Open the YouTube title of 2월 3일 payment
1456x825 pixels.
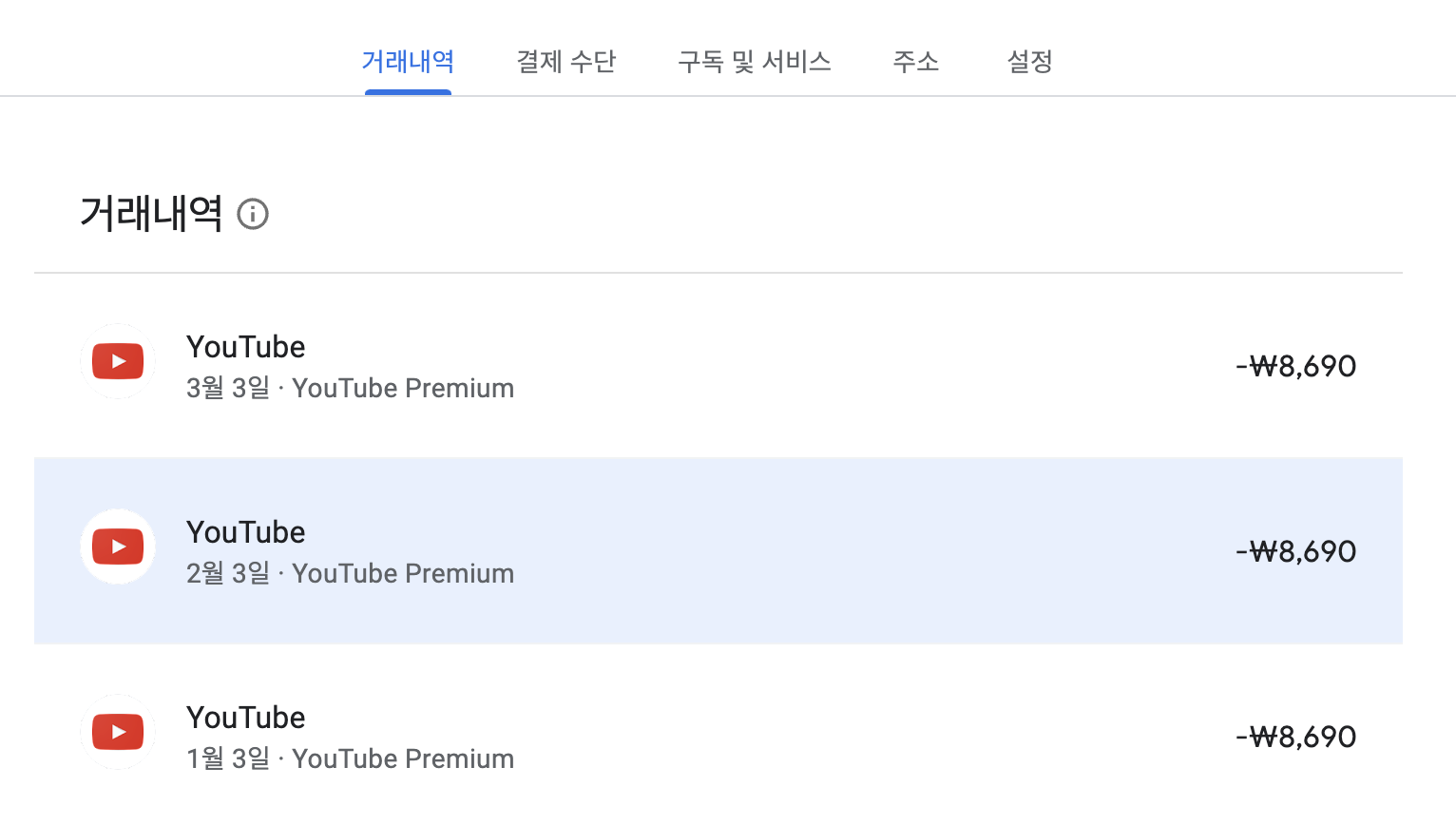245,532
